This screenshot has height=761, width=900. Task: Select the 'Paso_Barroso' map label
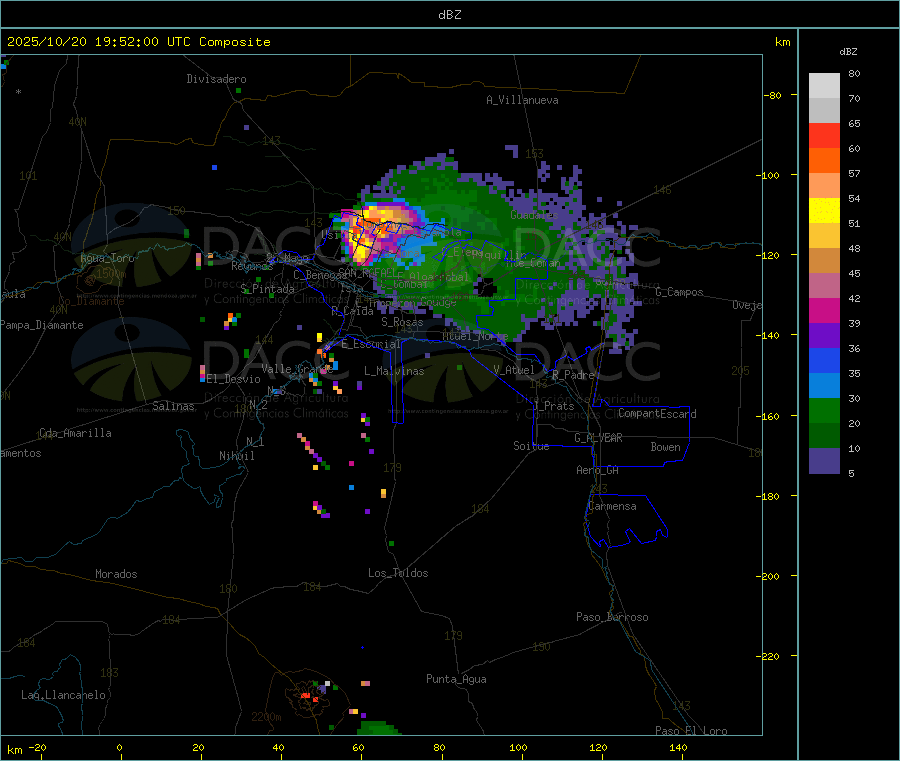pyautogui.click(x=612, y=617)
